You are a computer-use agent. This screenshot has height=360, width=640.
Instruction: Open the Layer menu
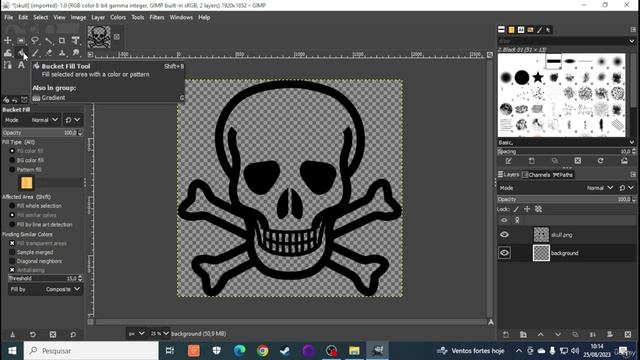click(98, 18)
